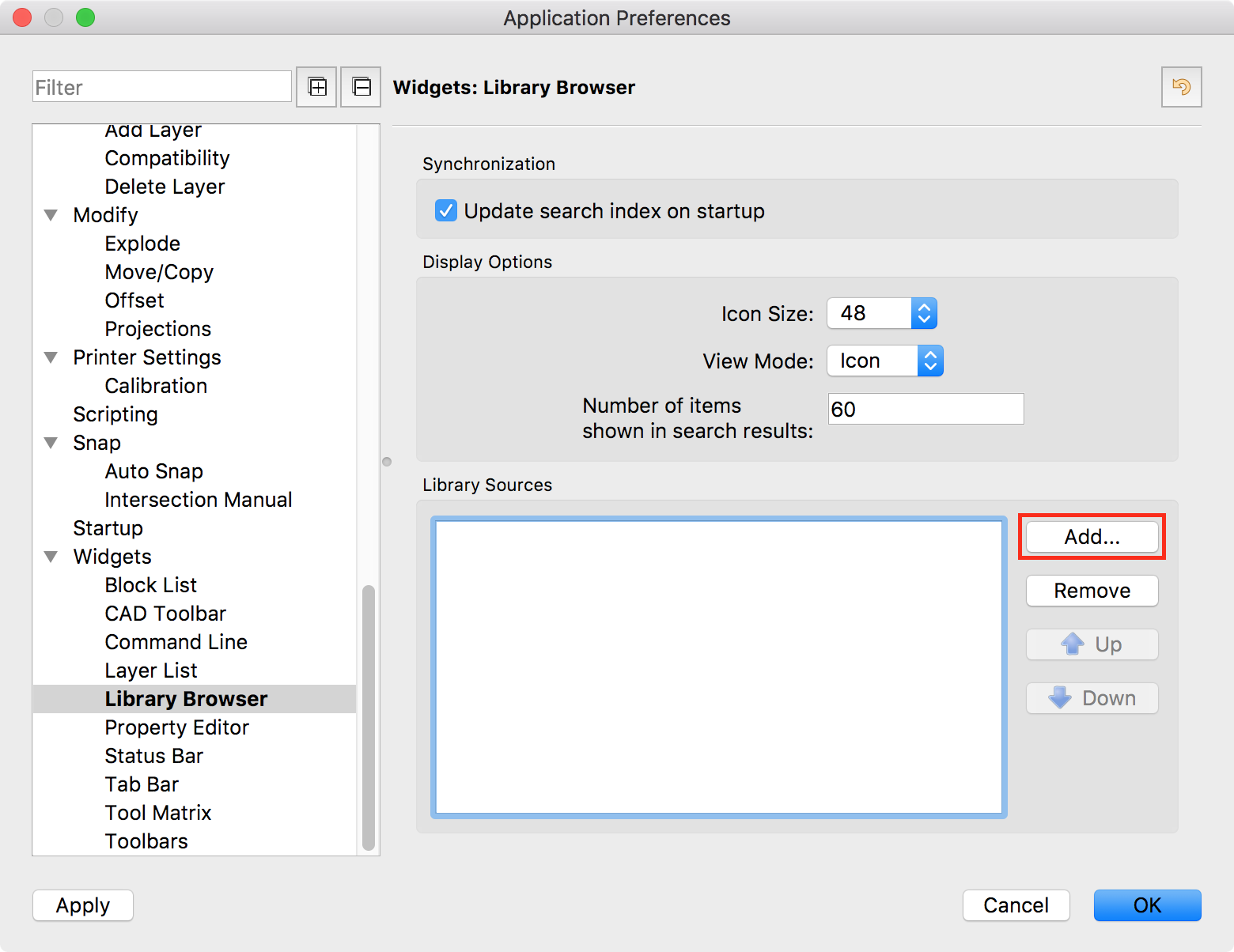Click the number of items field
The image size is (1234, 952).
[925, 409]
